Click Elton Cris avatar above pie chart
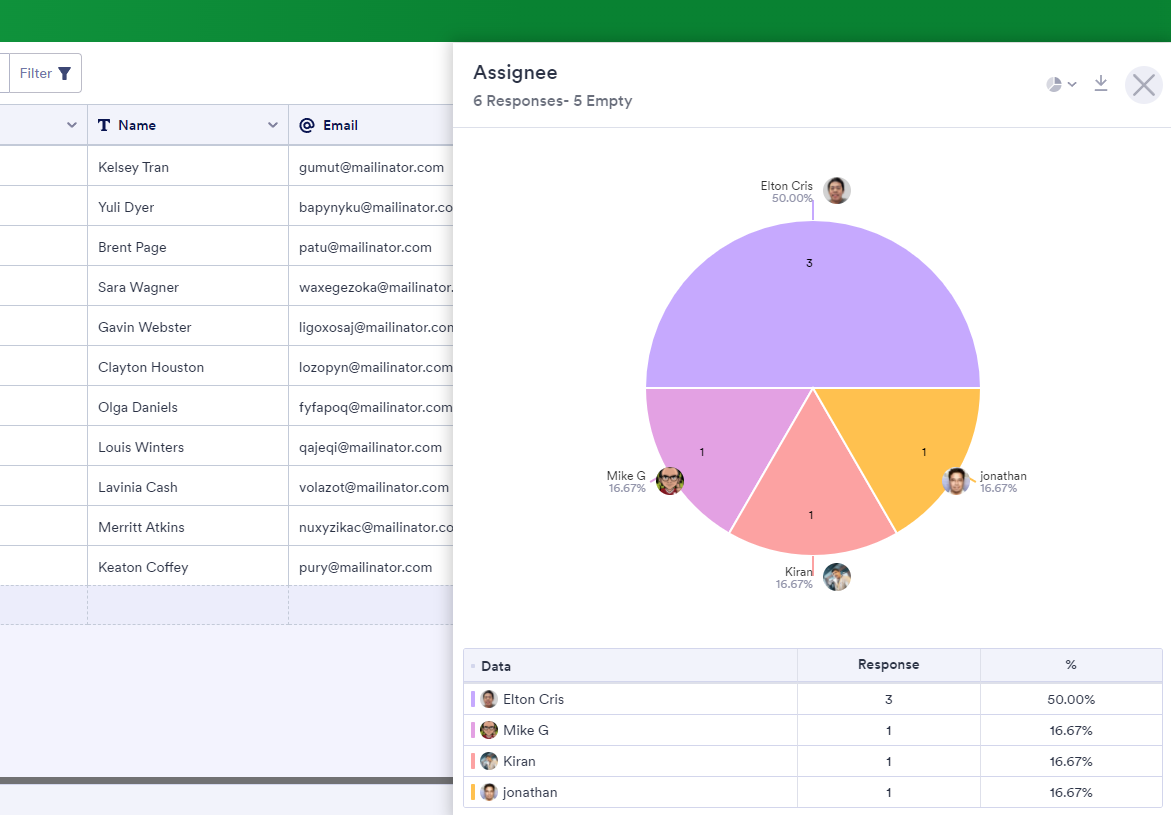1171x815 pixels. pos(837,190)
